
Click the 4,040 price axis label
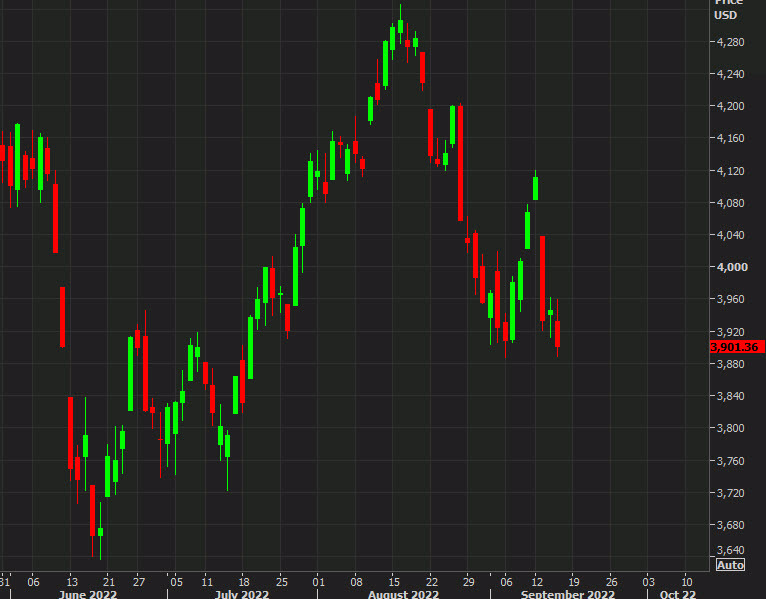[x=730, y=235]
